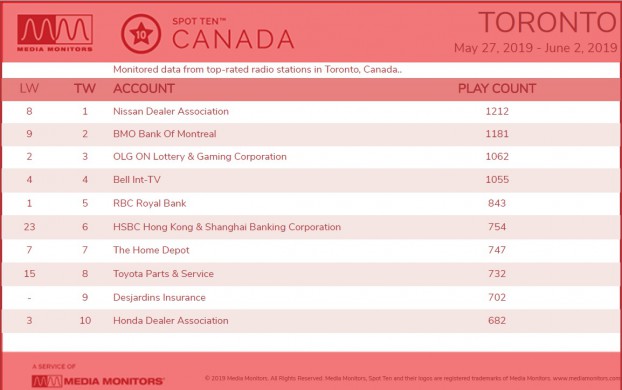The height and width of the screenshot is (390, 622).
Task: Open the www.mediamonitors.com footer link
Action: point(587,378)
